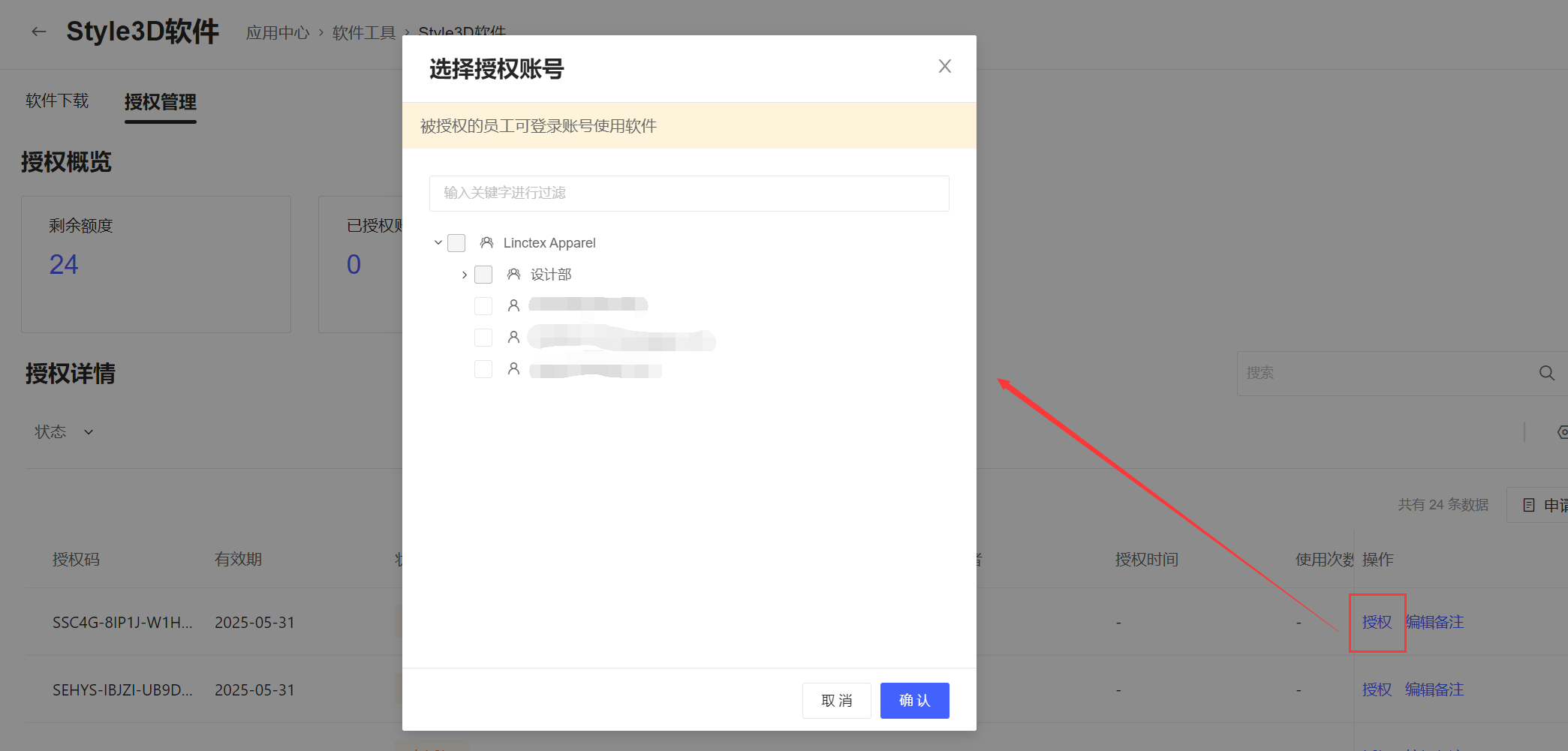
Task: Click the first employee's user icon
Action: pyautogui.click(x=513, y=305)
